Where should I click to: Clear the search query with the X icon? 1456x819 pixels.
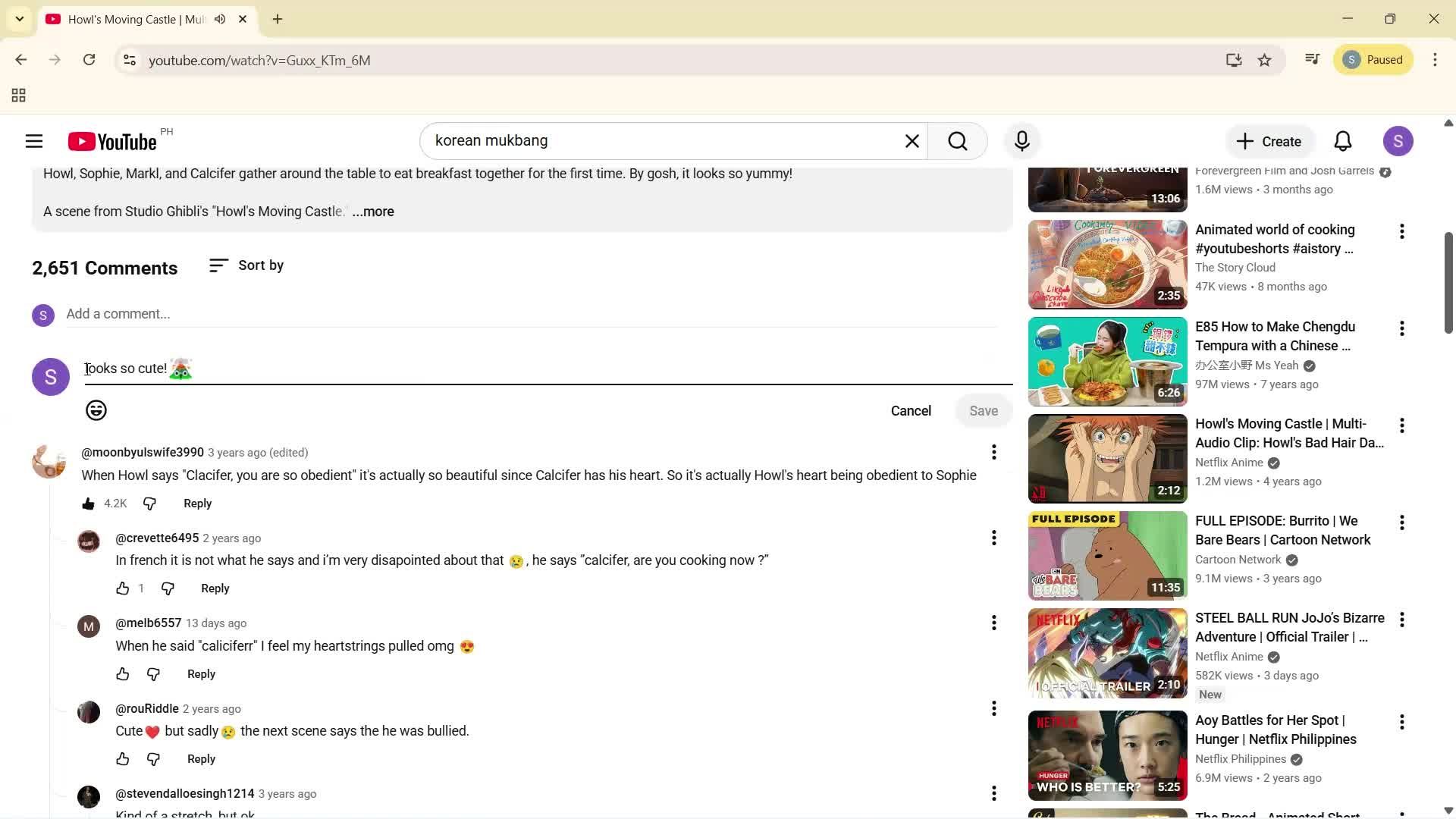click(911, 140)
